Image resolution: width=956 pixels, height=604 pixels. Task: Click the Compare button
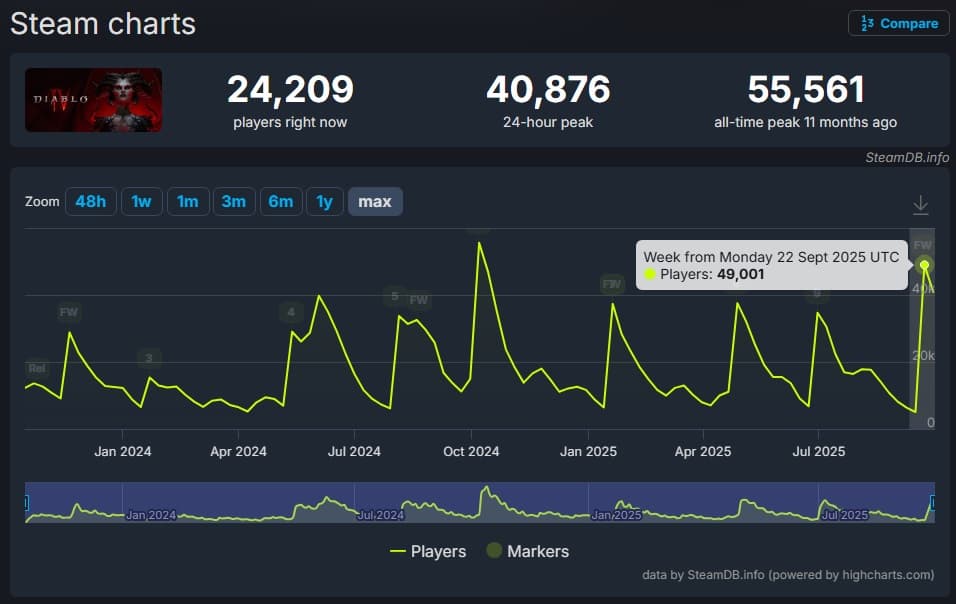[x=899, y=24]
